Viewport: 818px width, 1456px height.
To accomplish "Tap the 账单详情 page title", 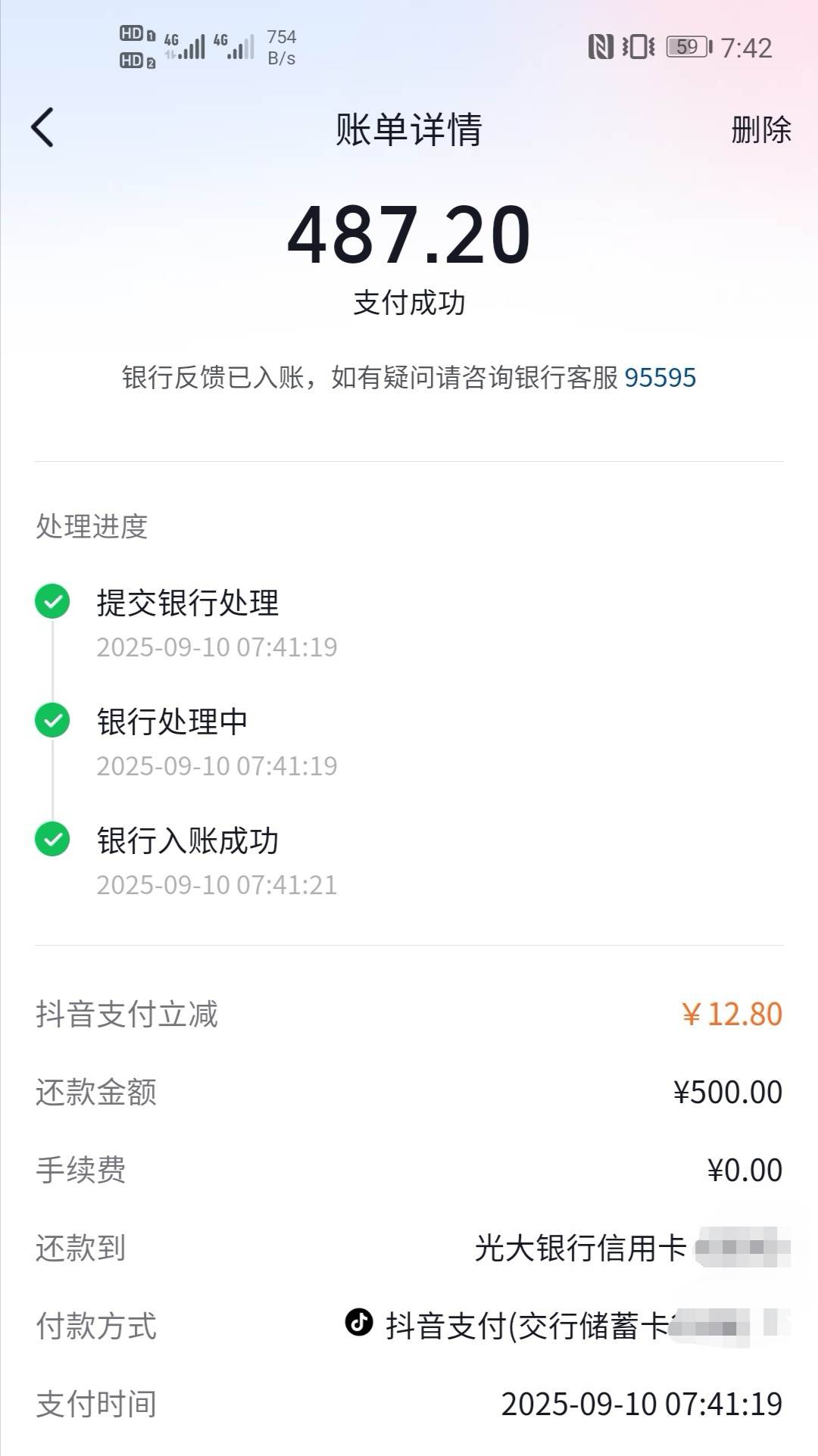I will pyautogui.click(x=409, y=129).
